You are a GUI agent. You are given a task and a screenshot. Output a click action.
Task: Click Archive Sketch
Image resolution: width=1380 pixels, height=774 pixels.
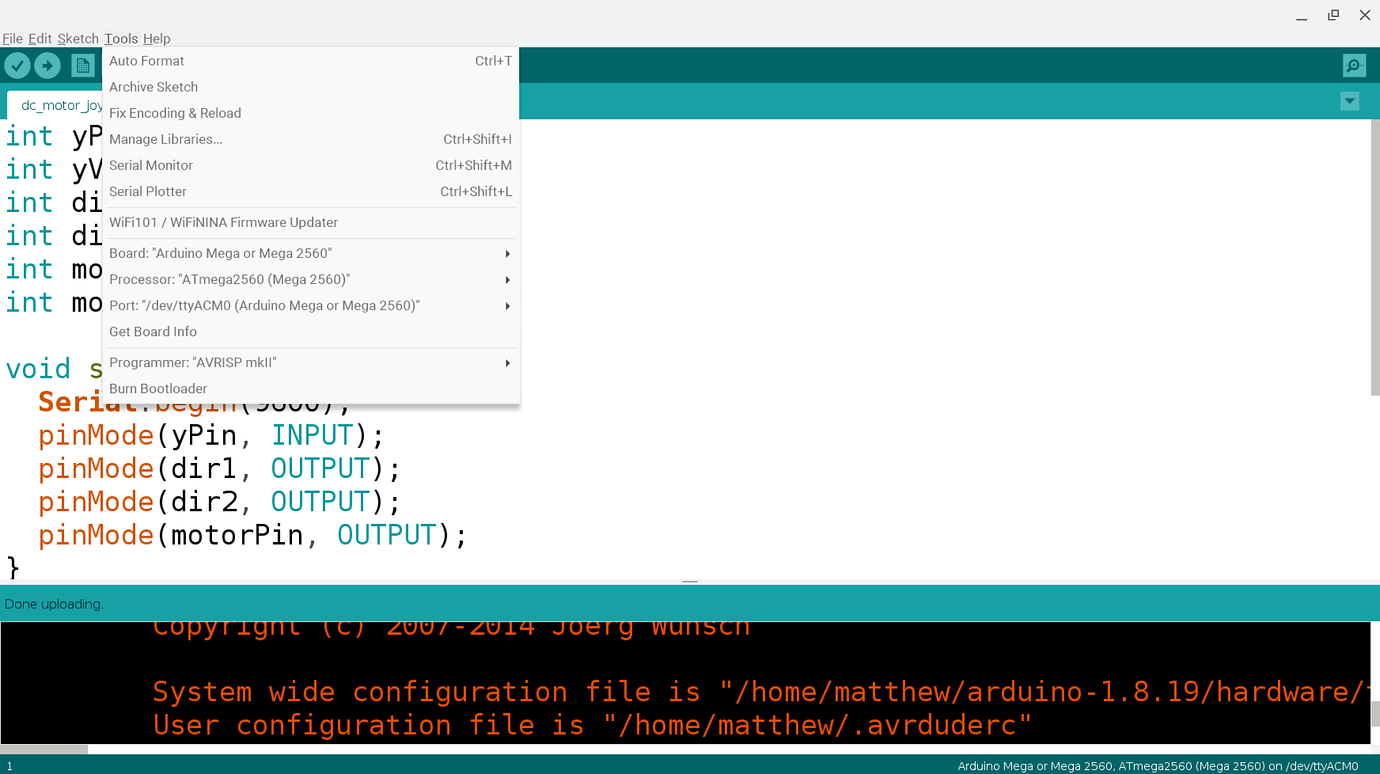click(x=152, y=87)
